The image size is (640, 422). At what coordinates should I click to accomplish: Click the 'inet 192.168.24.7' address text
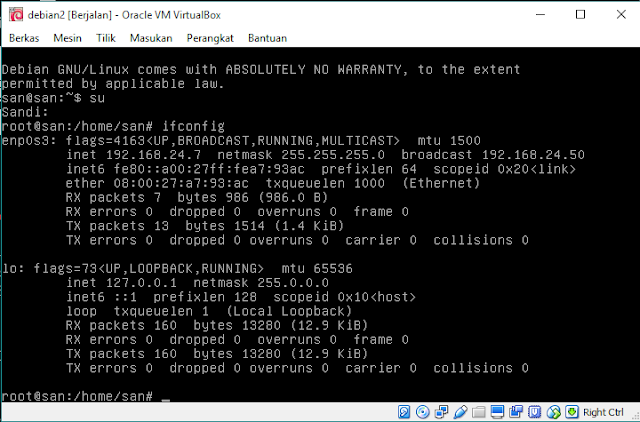click(x=134, y=155)
